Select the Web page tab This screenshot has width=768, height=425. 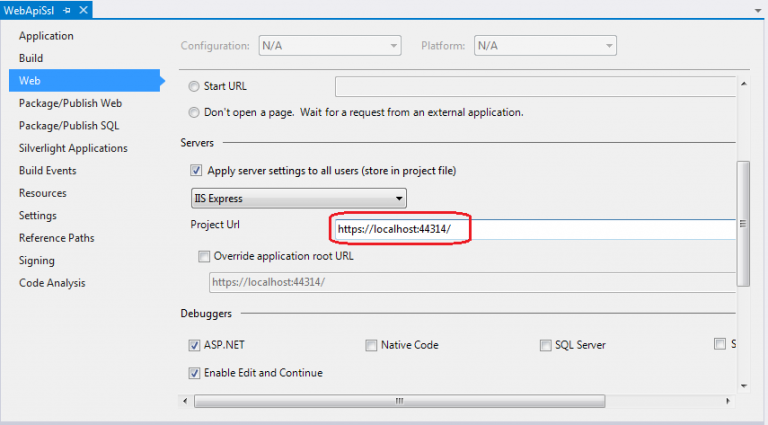[84, 81]
